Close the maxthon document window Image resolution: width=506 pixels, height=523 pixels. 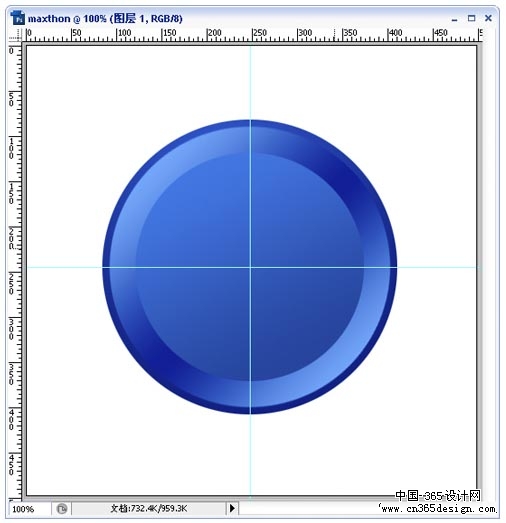(488, 18)
